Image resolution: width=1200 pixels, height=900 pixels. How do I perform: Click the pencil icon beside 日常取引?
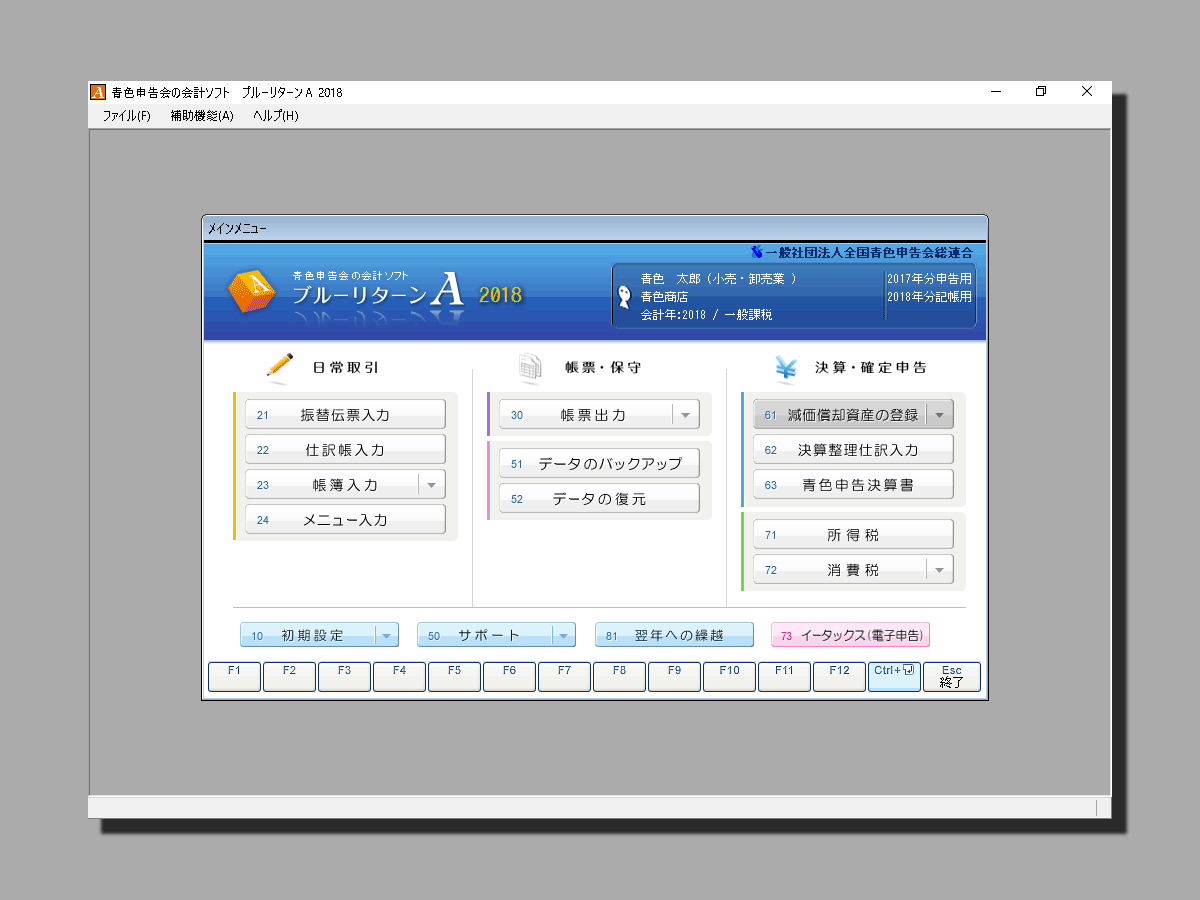coord(279,366)
